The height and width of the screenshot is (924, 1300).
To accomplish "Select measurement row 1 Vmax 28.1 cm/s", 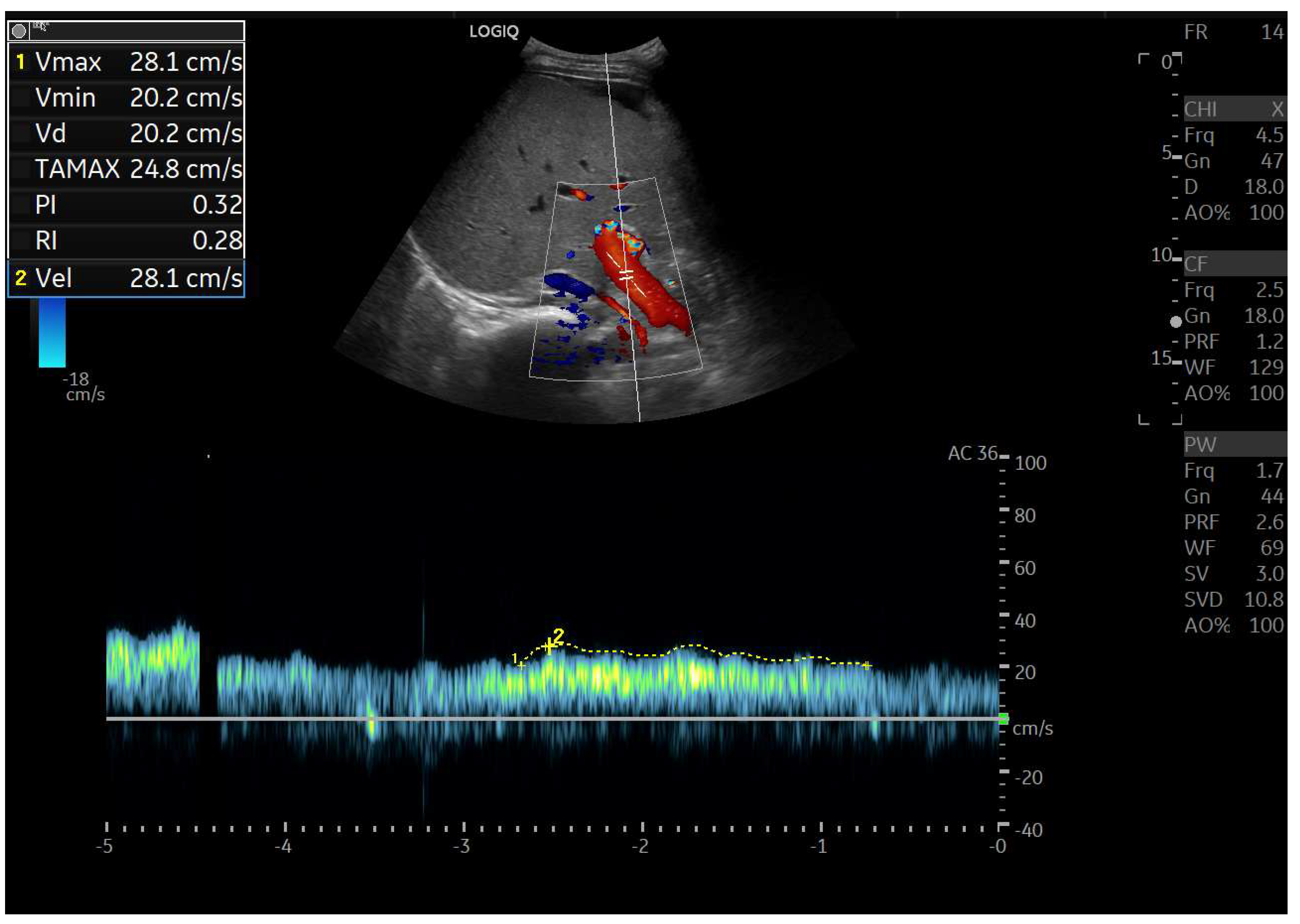I will [126, 62].
